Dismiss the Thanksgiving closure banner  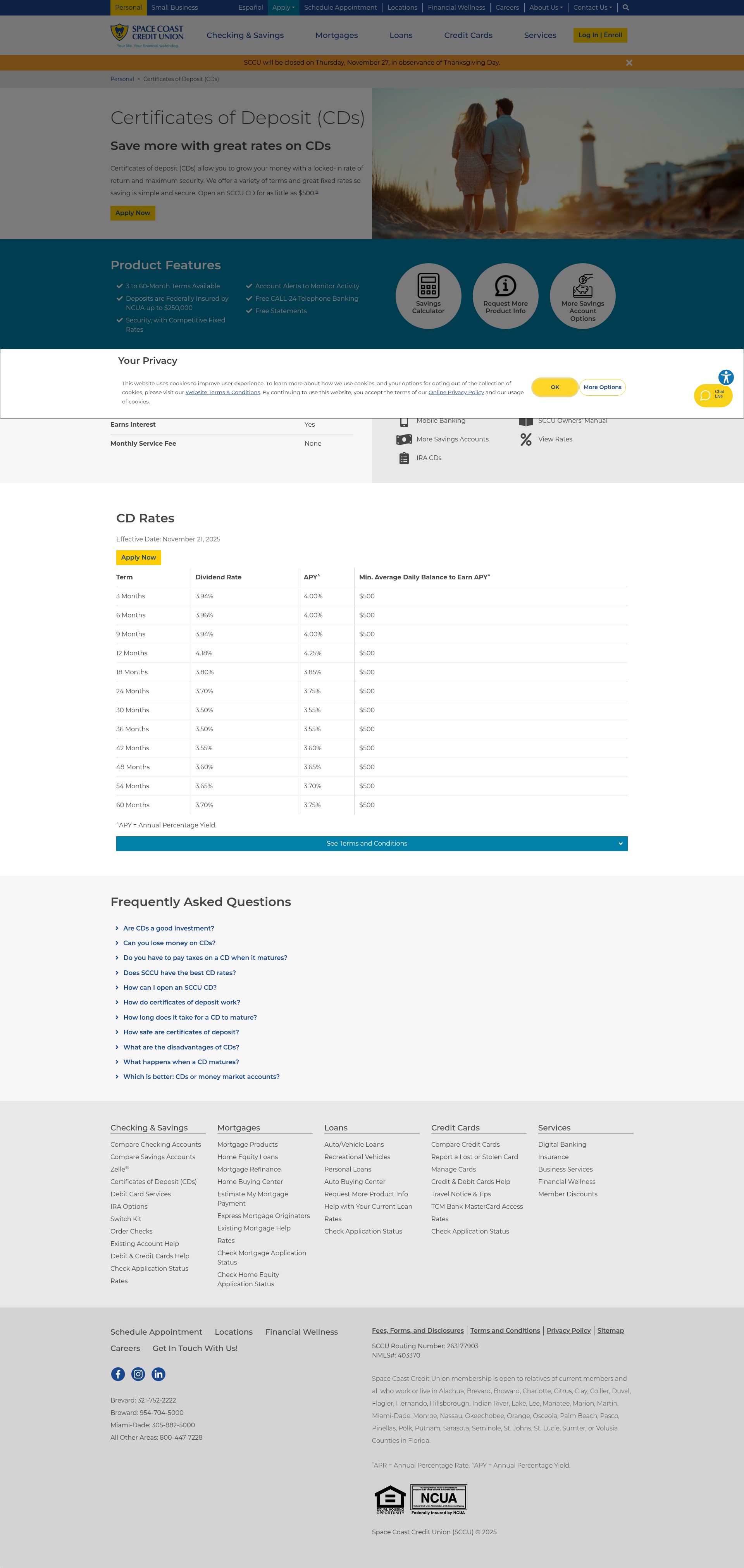click(x=629, y=63)
